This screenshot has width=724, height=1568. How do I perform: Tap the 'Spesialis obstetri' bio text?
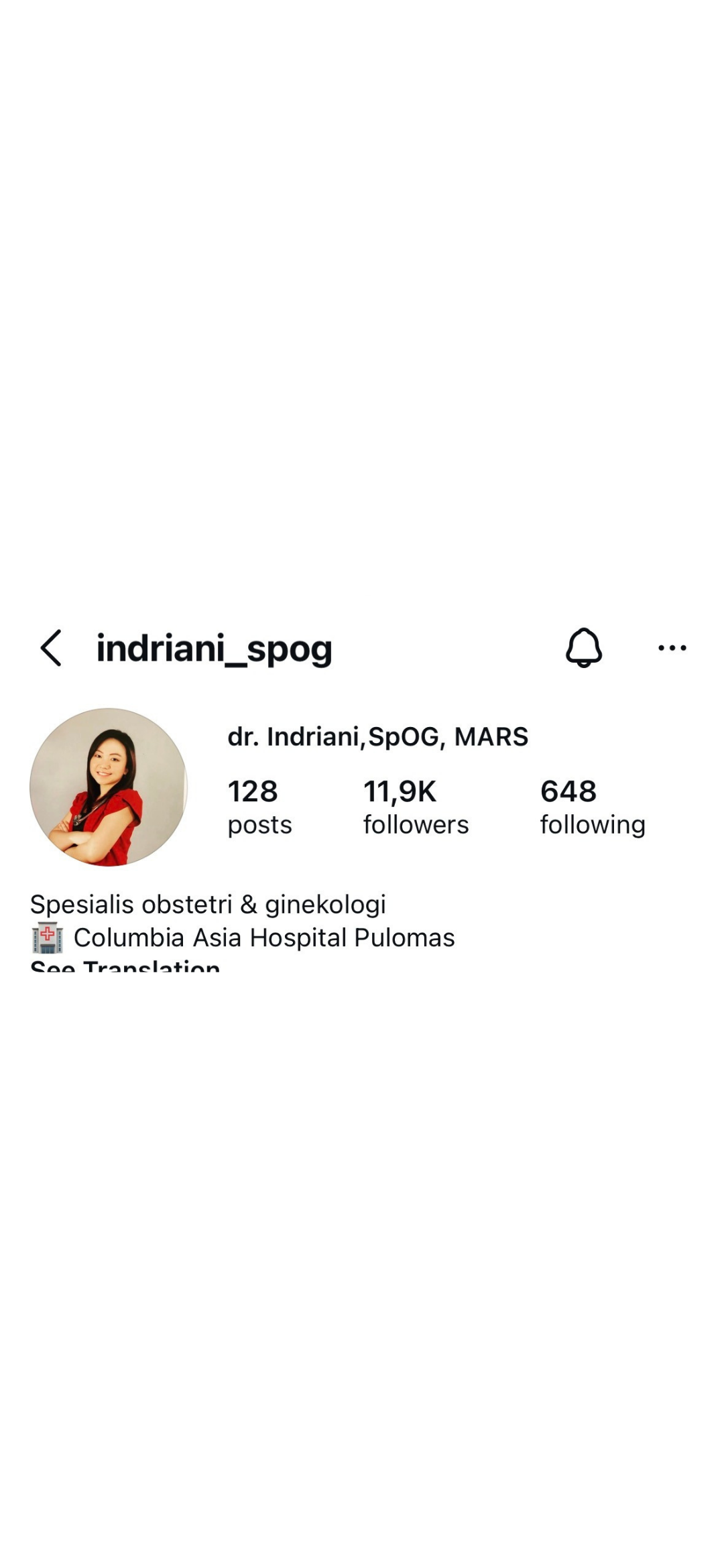pyautogui.click(x=131, y=905)
